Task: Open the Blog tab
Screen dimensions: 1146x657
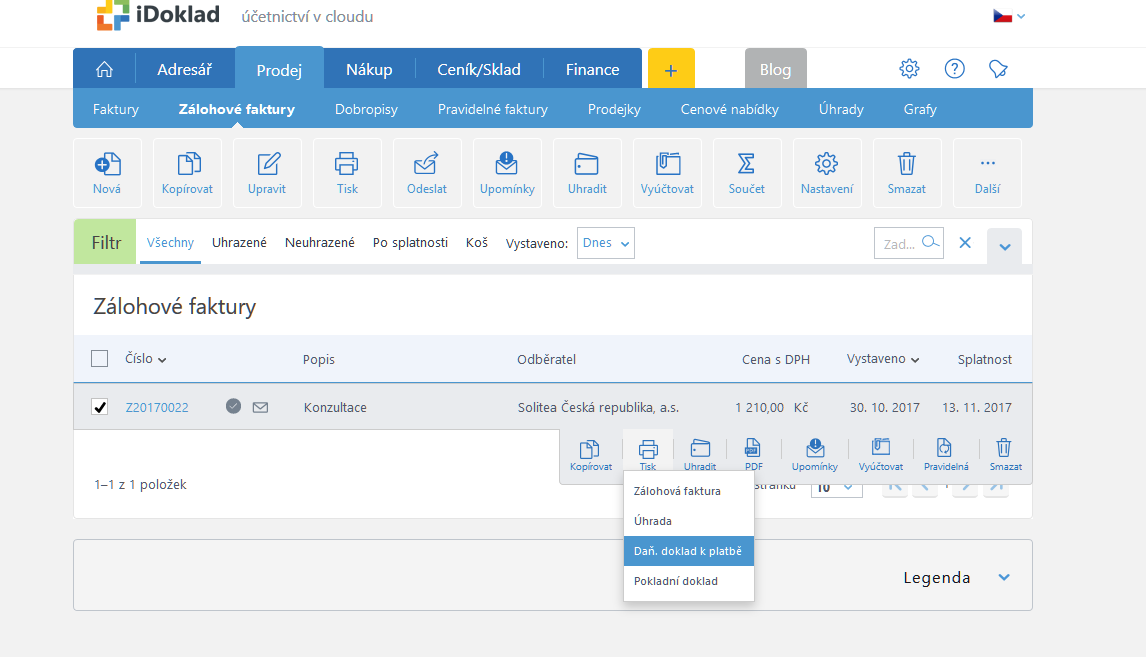Action: 775,69
